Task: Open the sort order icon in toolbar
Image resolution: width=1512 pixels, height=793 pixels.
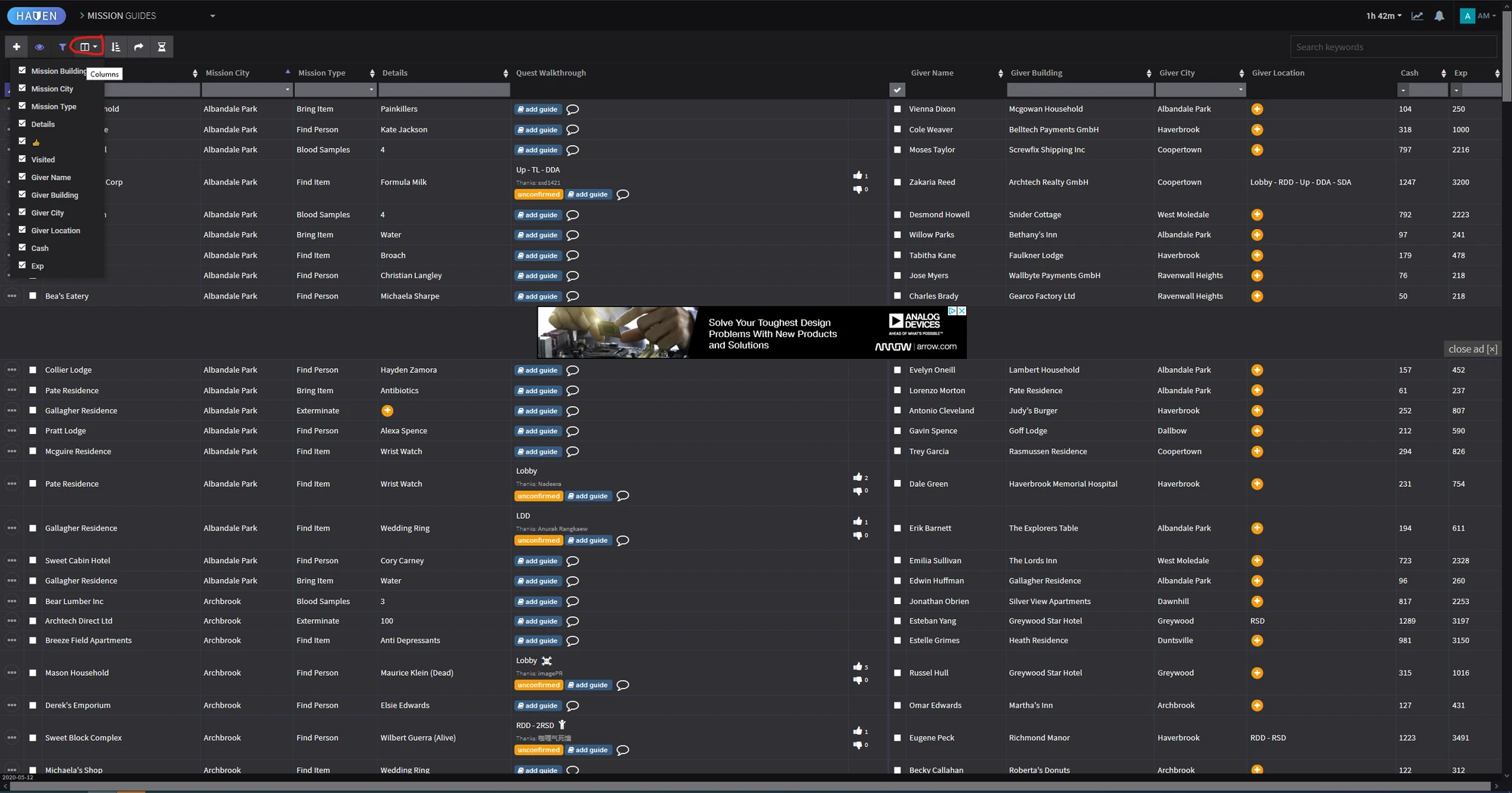Action: point(116,46)
